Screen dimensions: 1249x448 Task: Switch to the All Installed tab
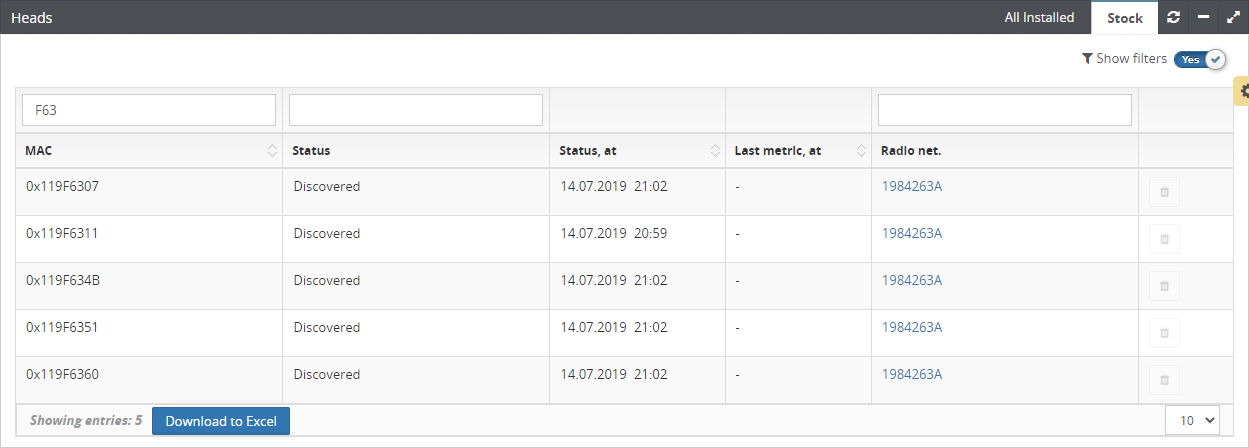[1039, 17]
